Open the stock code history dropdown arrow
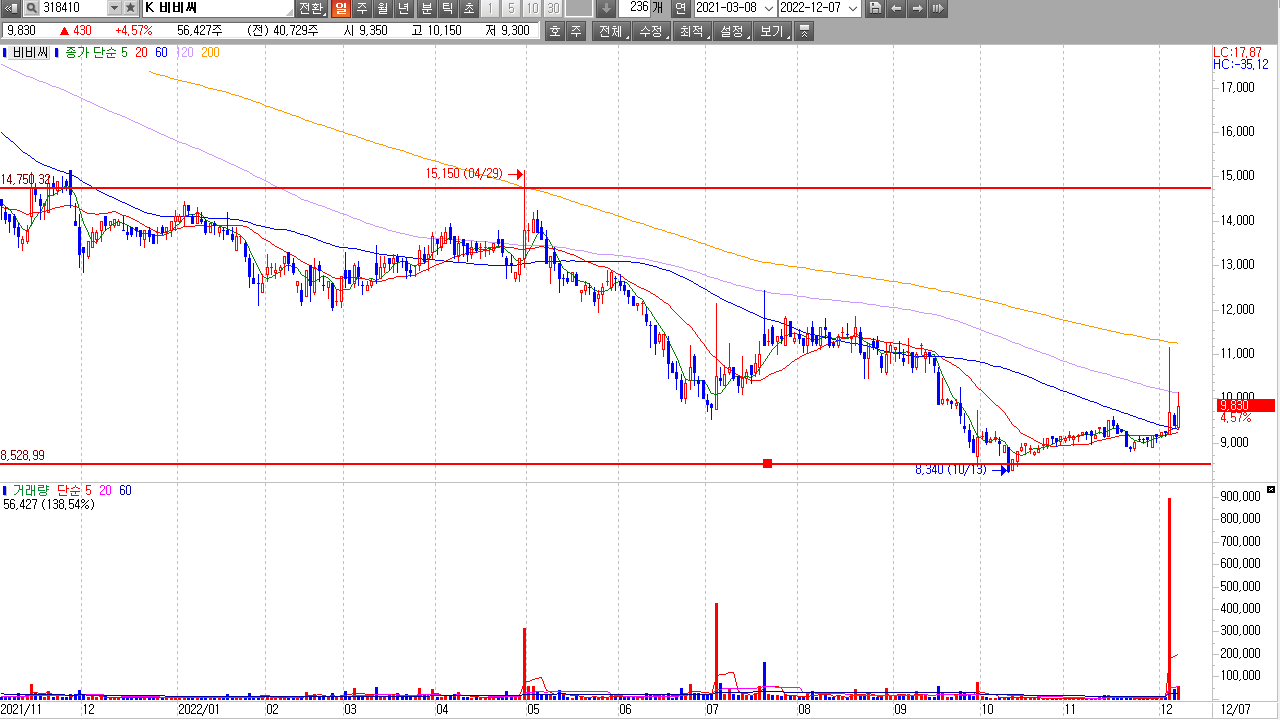Viewport: 1280px width, 720px height. click(x=114, y=8)
